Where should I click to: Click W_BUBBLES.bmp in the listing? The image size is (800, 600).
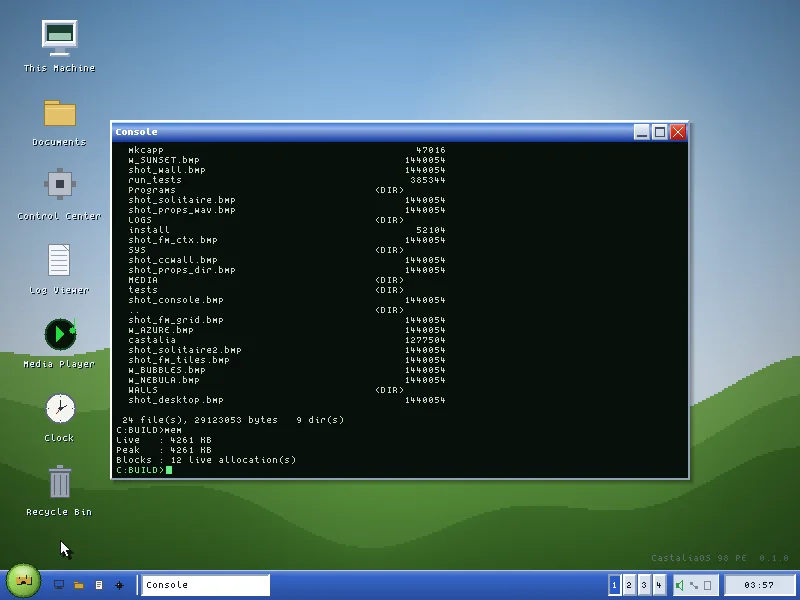click(167, 370)
